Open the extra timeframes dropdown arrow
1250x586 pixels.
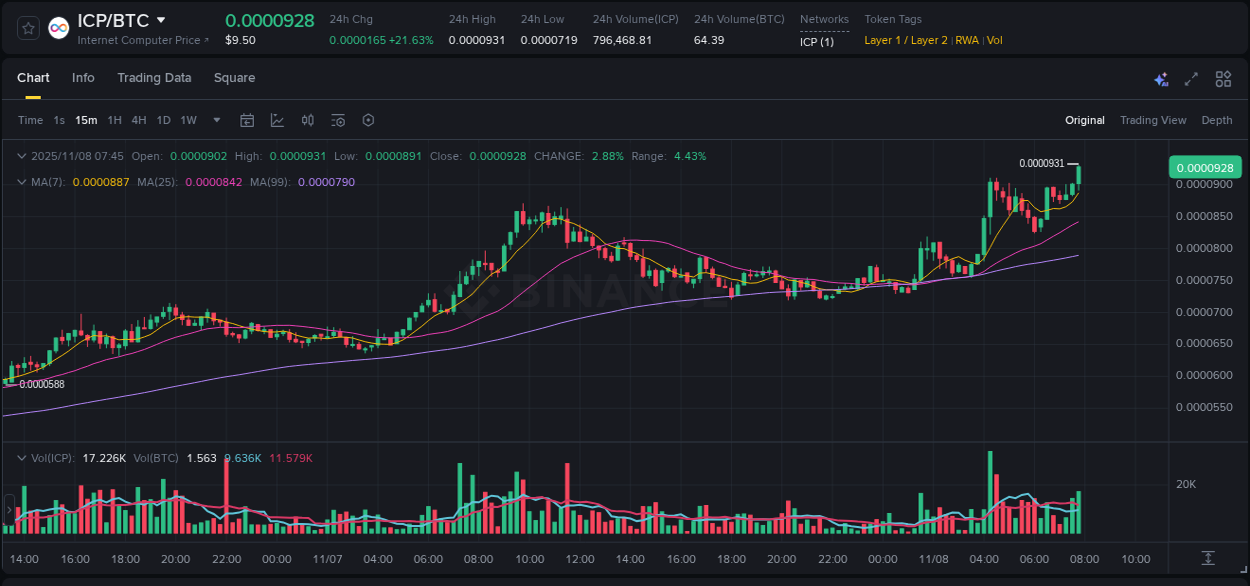[215, 119]
